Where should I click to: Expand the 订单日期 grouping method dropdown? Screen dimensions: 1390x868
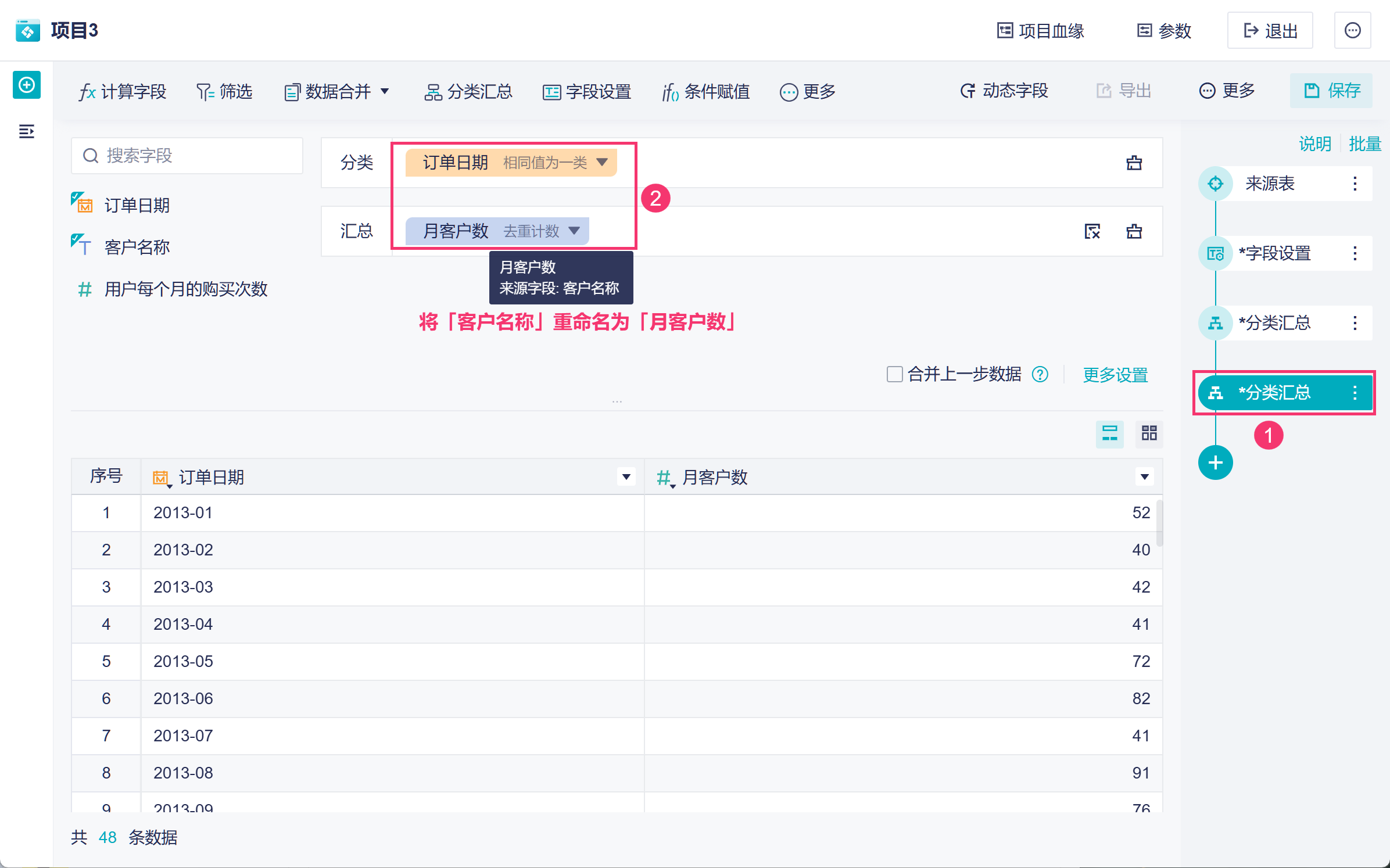coord(602,162)
